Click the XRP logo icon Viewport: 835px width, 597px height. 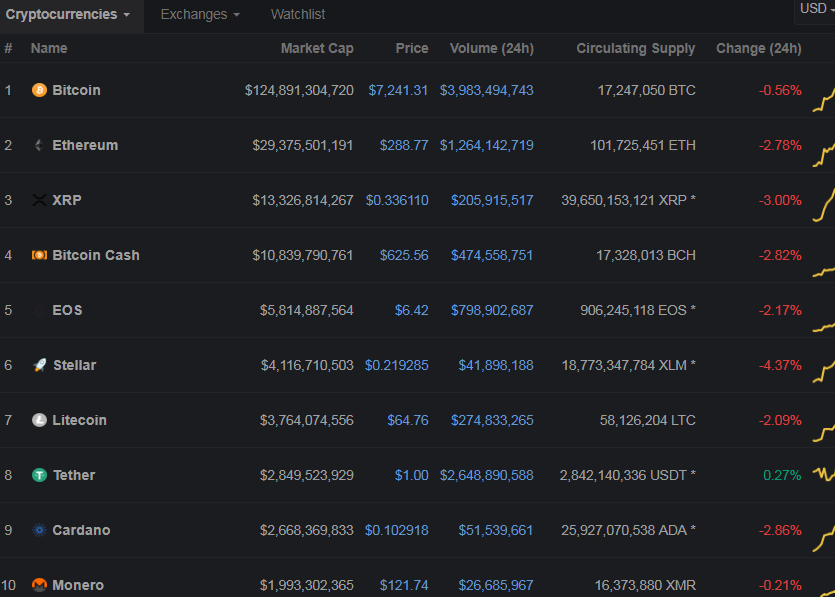39,200
